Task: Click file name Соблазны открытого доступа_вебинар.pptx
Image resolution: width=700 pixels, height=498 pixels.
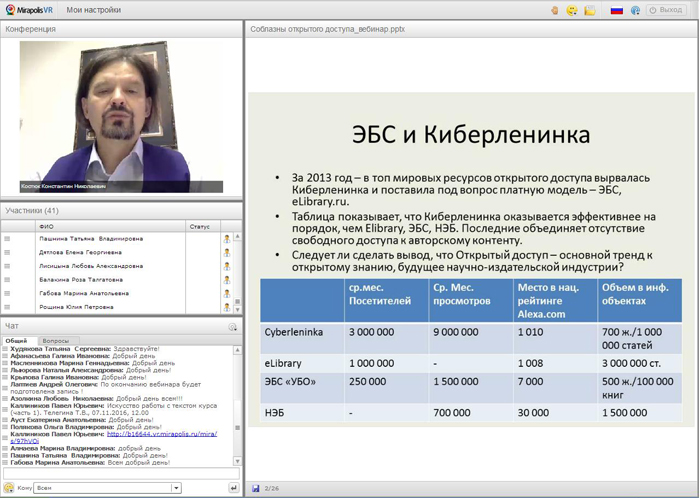Action: point(328,29)
